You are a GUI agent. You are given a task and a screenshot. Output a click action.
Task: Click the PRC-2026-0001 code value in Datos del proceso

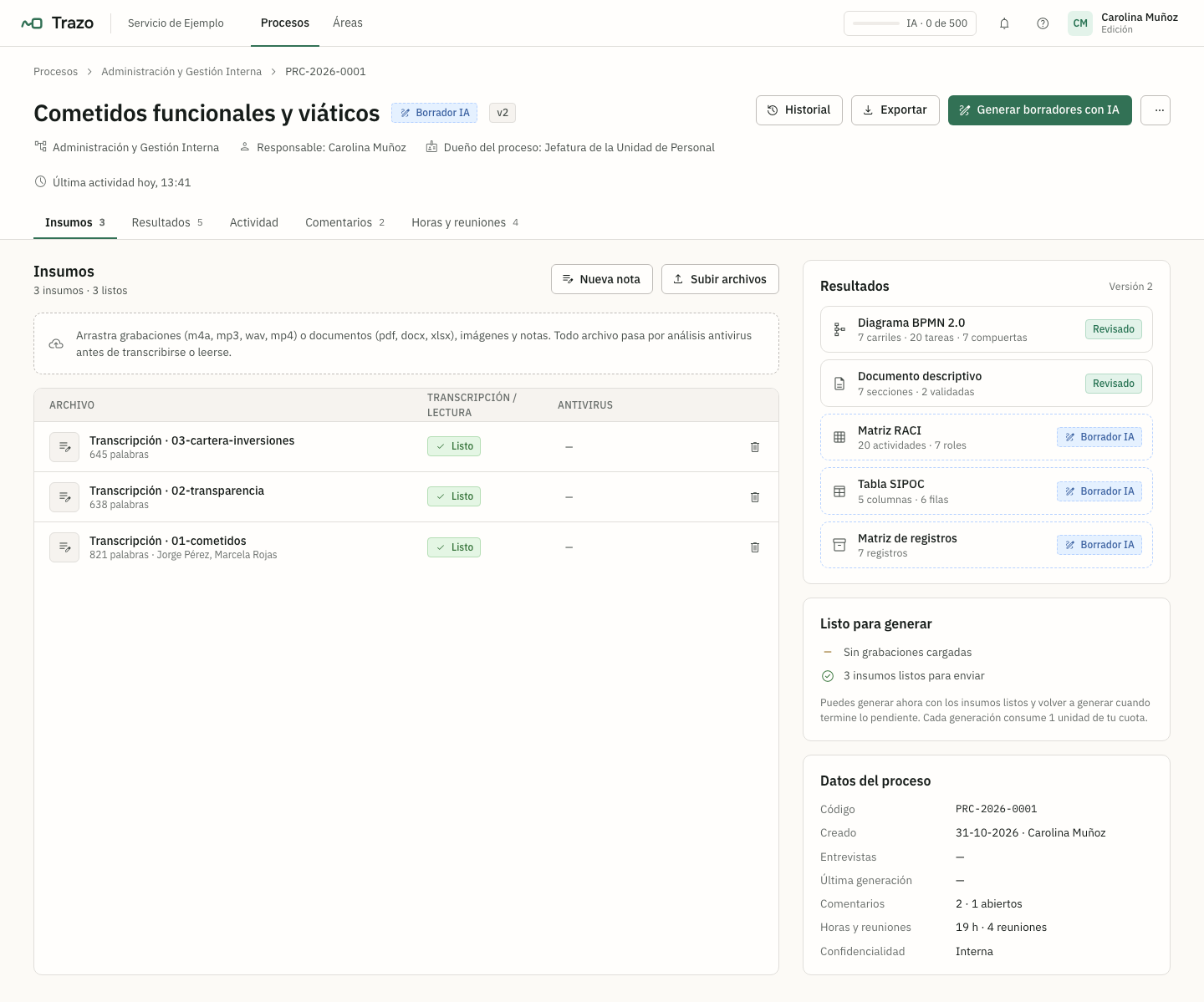(x=997, y=809)
